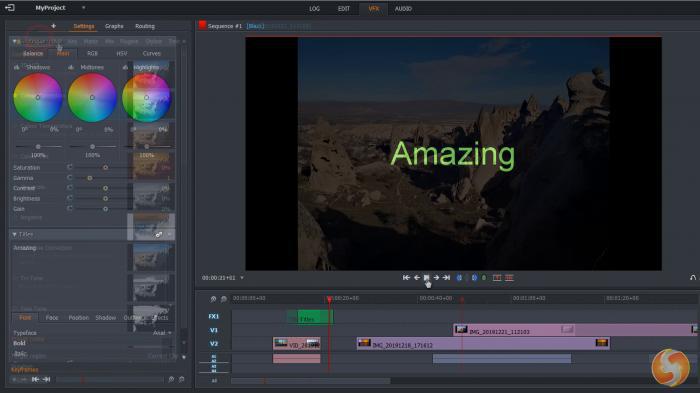Image resolution: width=700 pixels, height=393 pixels.
Task: Reset Brightness with its circular arrow icon
Action: point(70,198)
